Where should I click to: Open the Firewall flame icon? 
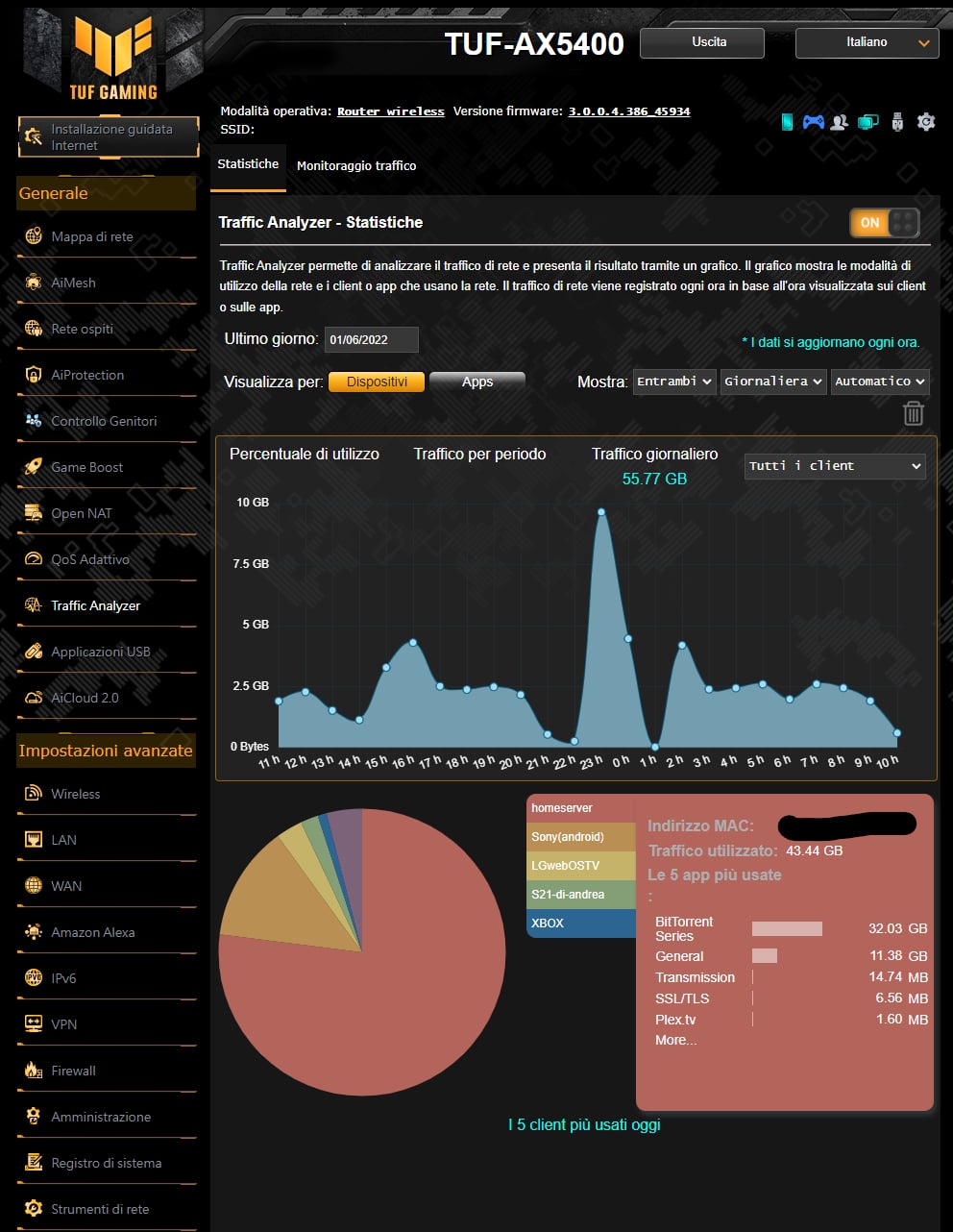34,1070
